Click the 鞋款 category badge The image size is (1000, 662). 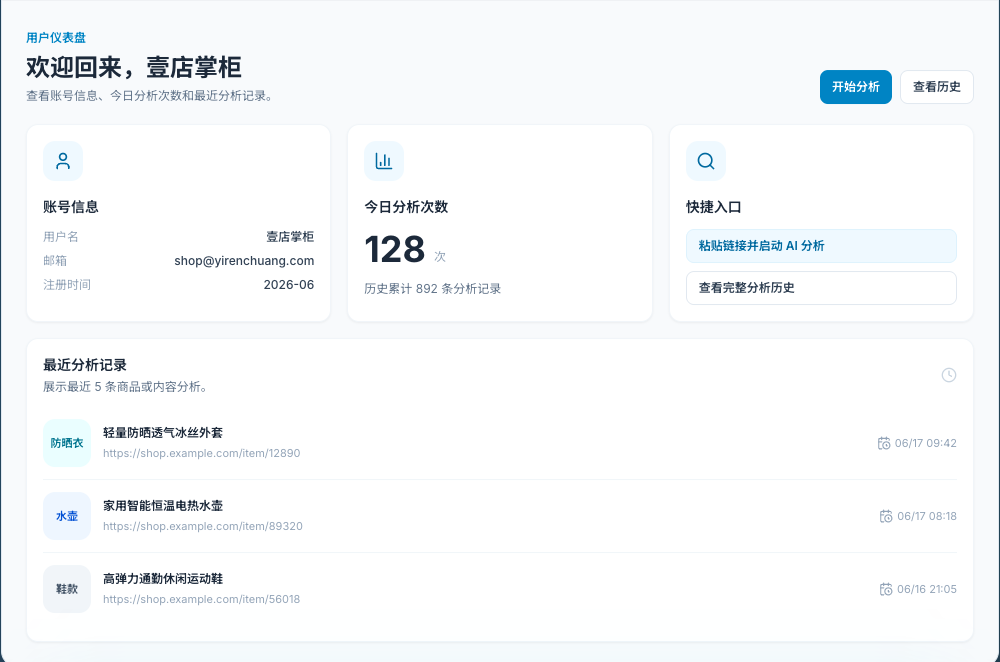[67, 589]
